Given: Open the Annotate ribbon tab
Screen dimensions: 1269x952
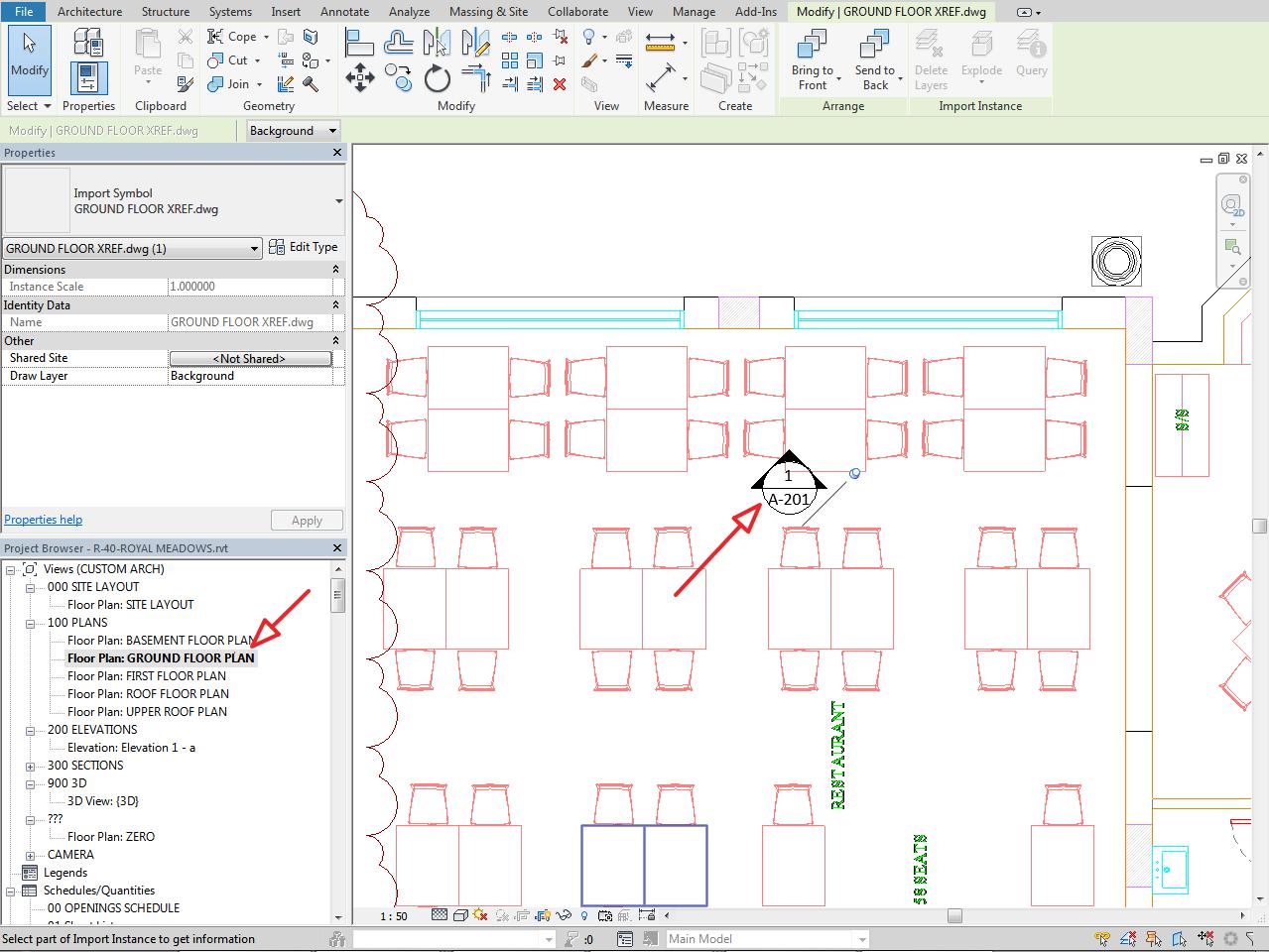Looking at the screenshot, I should click(x=344, y=12).
